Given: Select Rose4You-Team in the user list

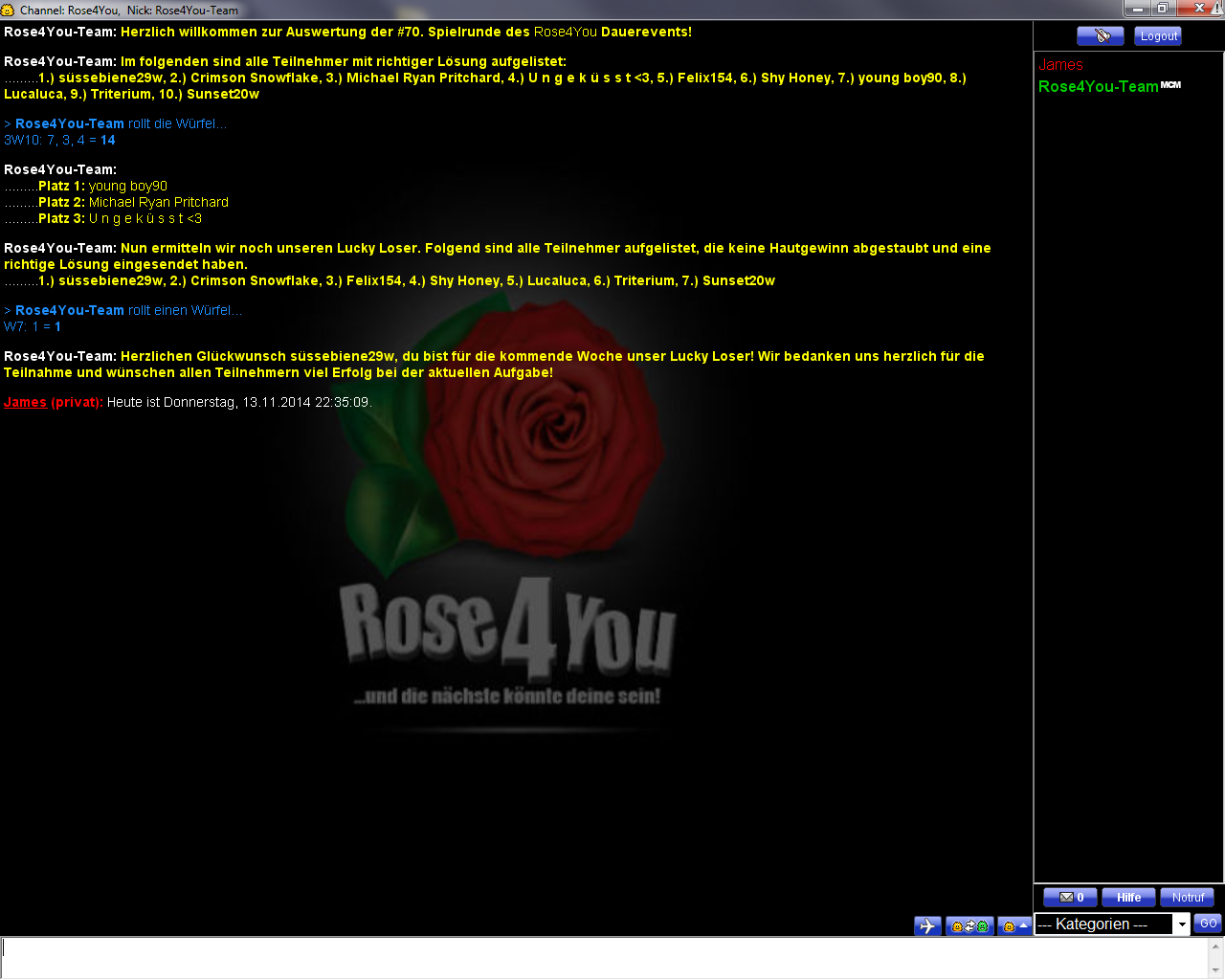Looking at the screenshot, I should [x=1098, y=86].
